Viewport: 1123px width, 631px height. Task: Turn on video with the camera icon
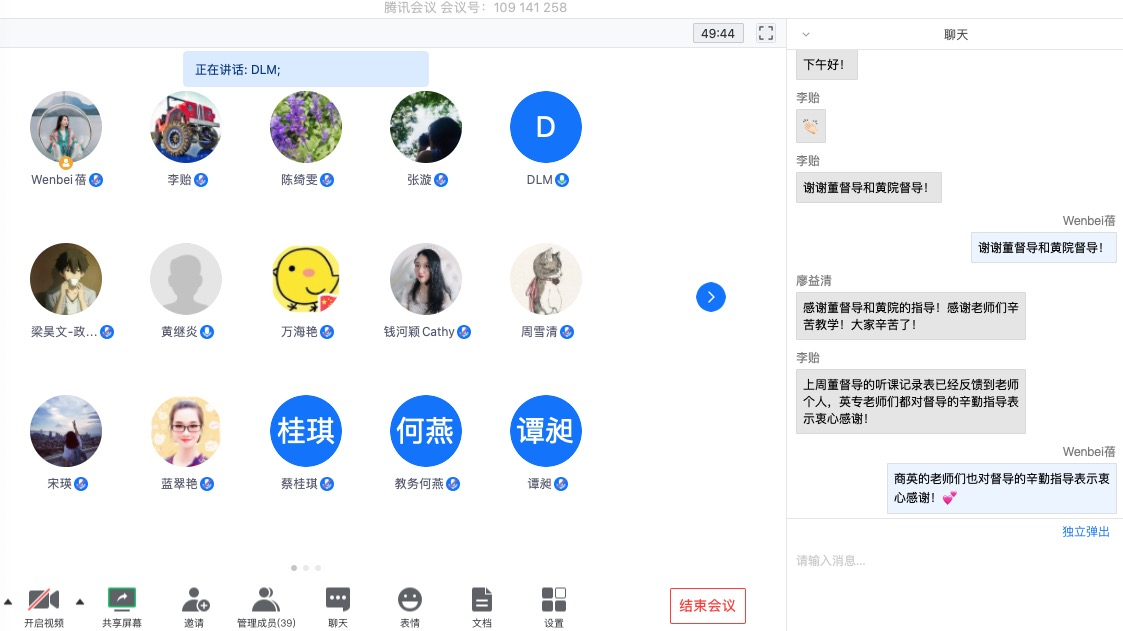pyautogui.click(x=44, y=600)
